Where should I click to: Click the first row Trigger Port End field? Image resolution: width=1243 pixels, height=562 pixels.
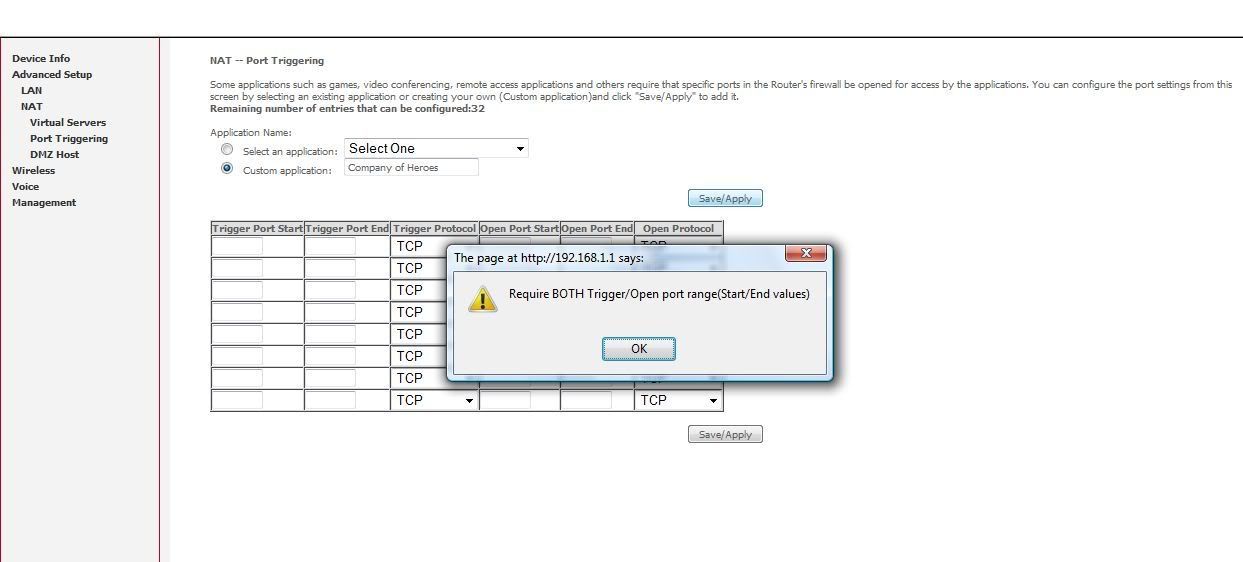330,246
